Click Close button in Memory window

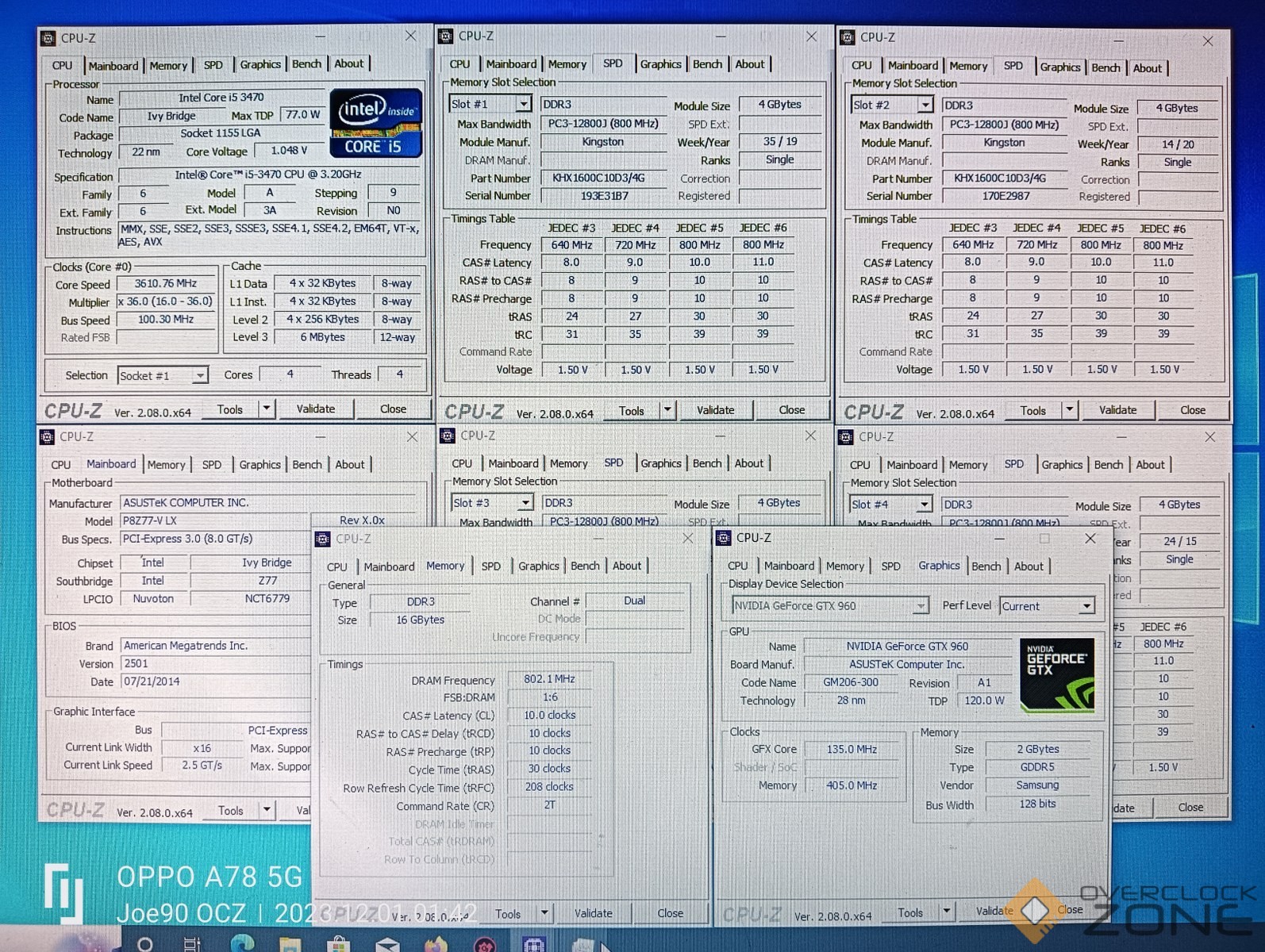(670, 913)
